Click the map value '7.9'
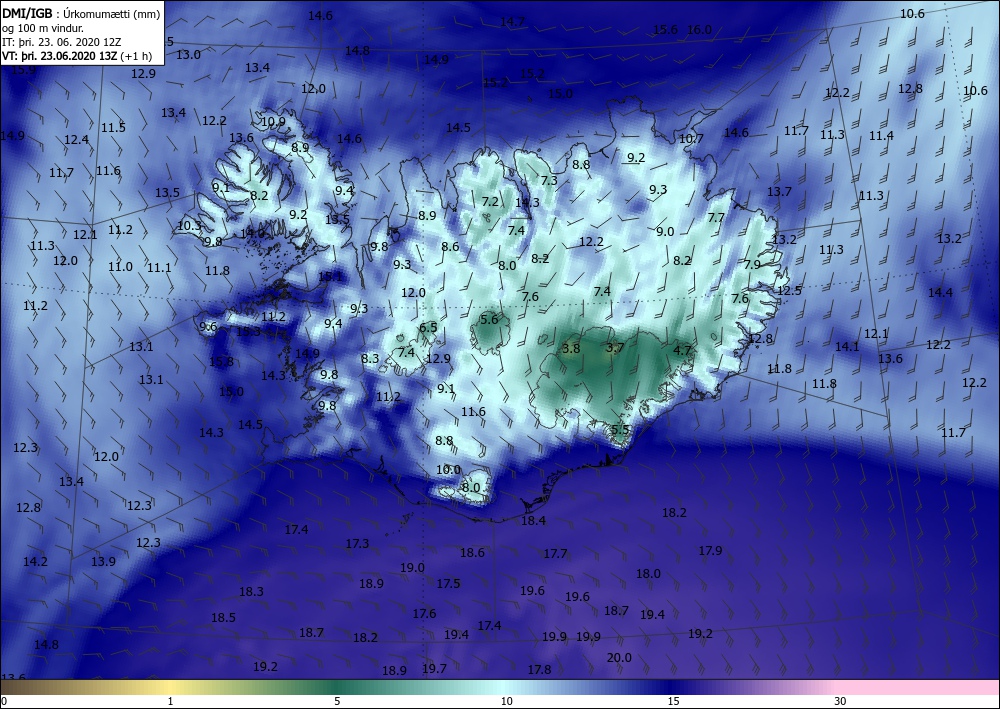This screenshot has height=709, width=1000. 752,264
